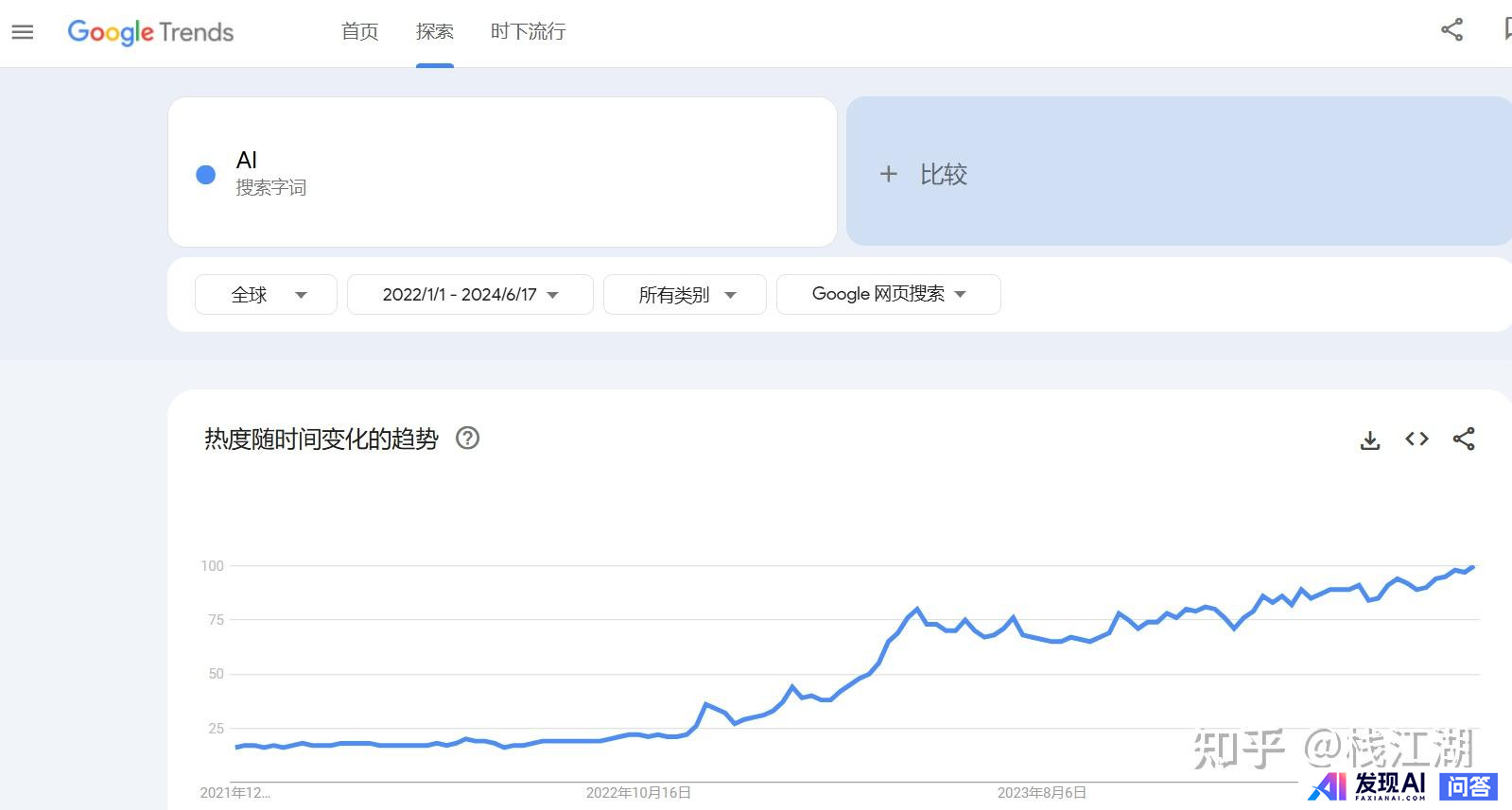Edit the AI search term card
The height and width of the screenshot is (810, 1512).
coord(502,172)
